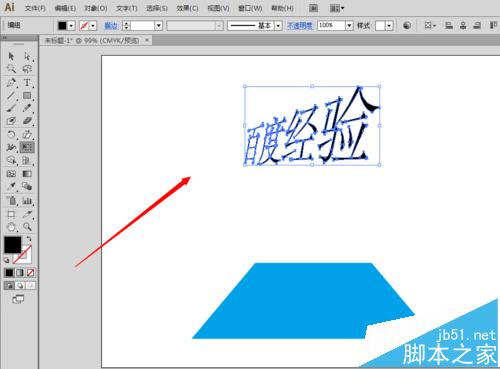Open brush definition 基本 dropdown

(278, 25)
